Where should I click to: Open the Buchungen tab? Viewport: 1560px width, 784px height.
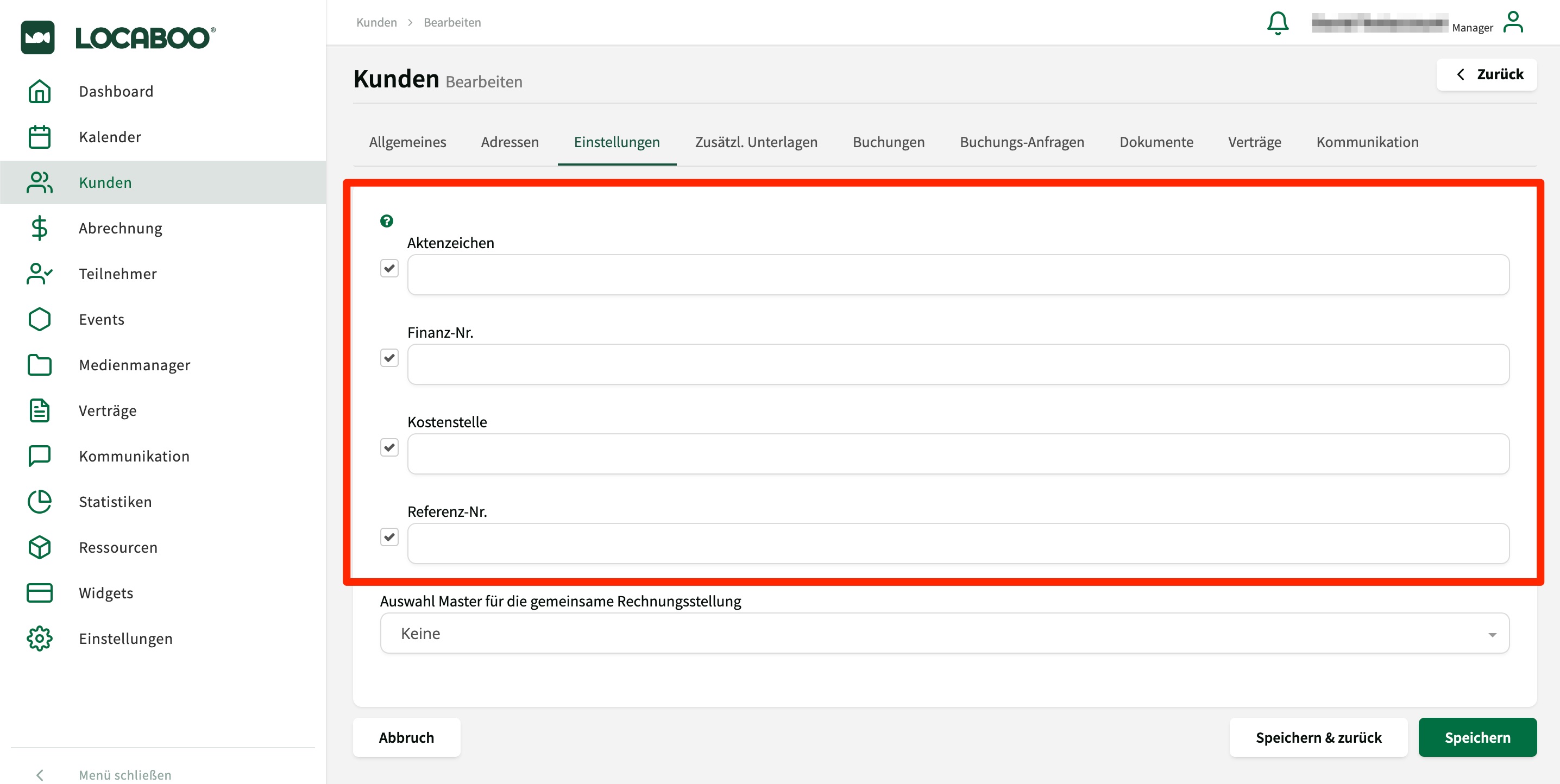pos(889,142)
